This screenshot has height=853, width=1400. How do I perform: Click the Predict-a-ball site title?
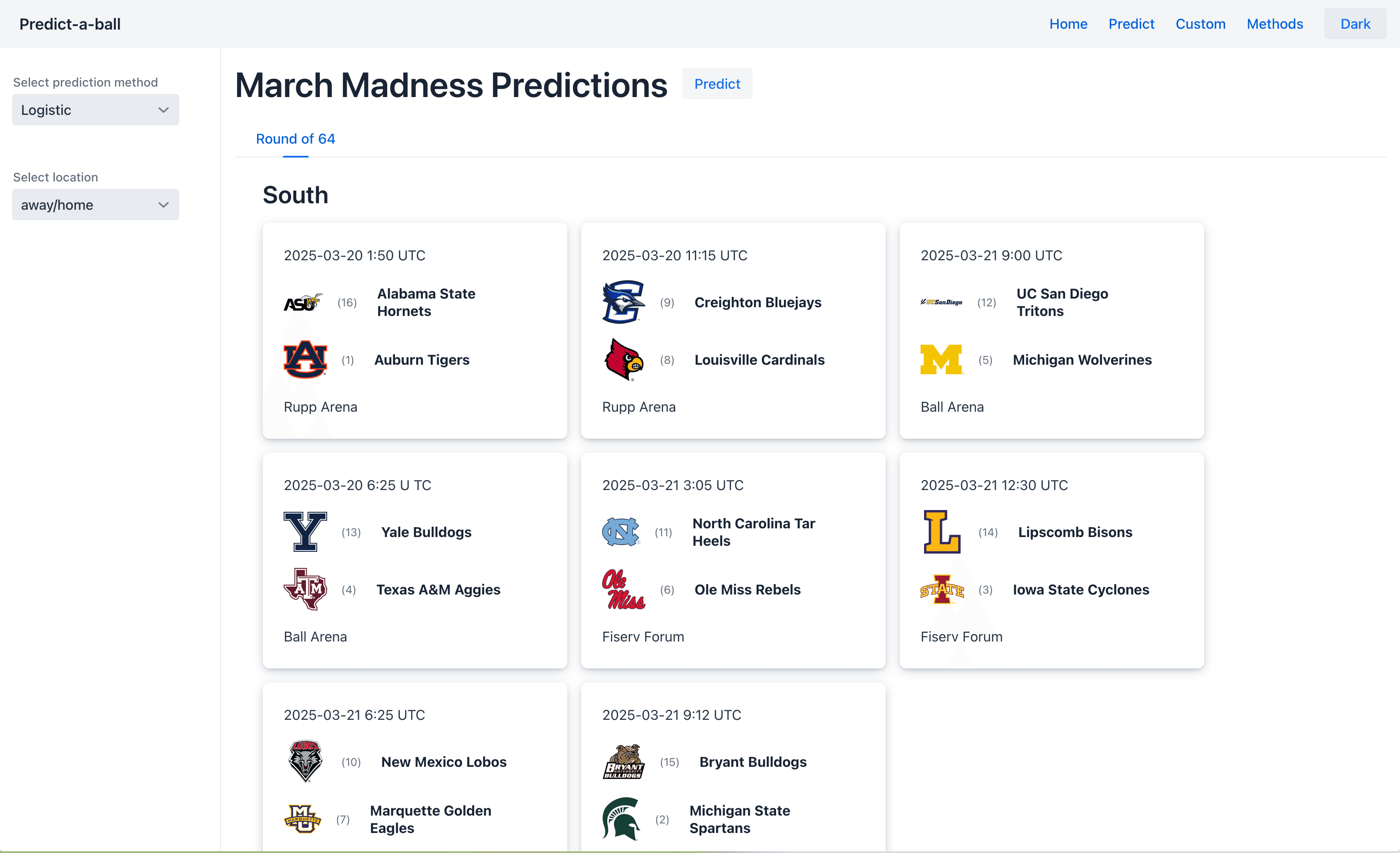click(70, 24)
